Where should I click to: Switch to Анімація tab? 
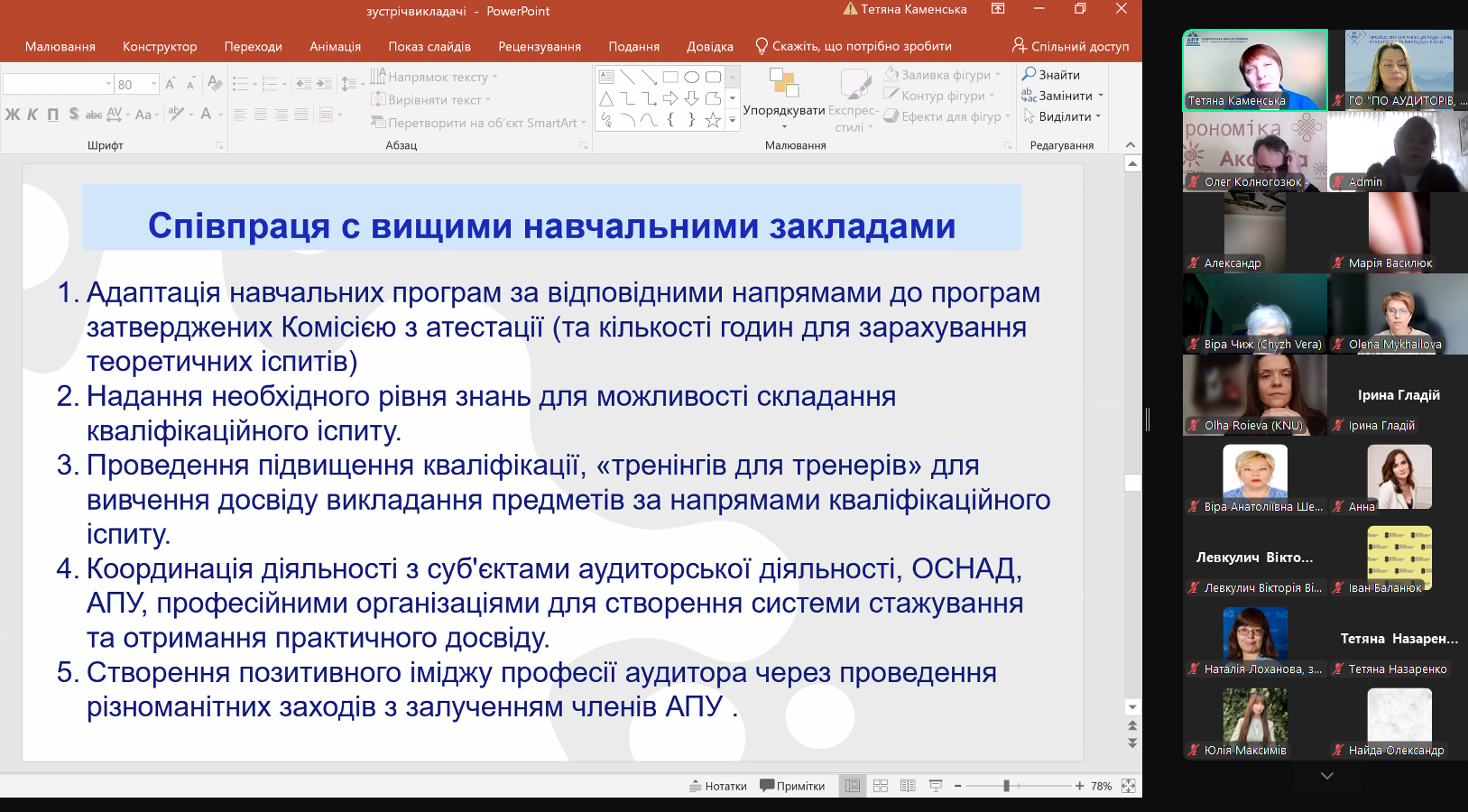336,46
